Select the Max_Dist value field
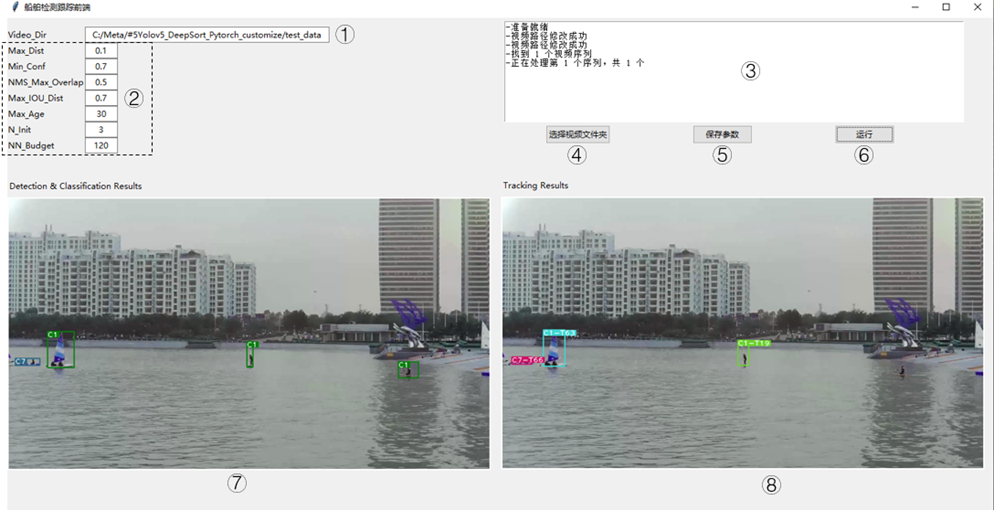 click(101, 50)
